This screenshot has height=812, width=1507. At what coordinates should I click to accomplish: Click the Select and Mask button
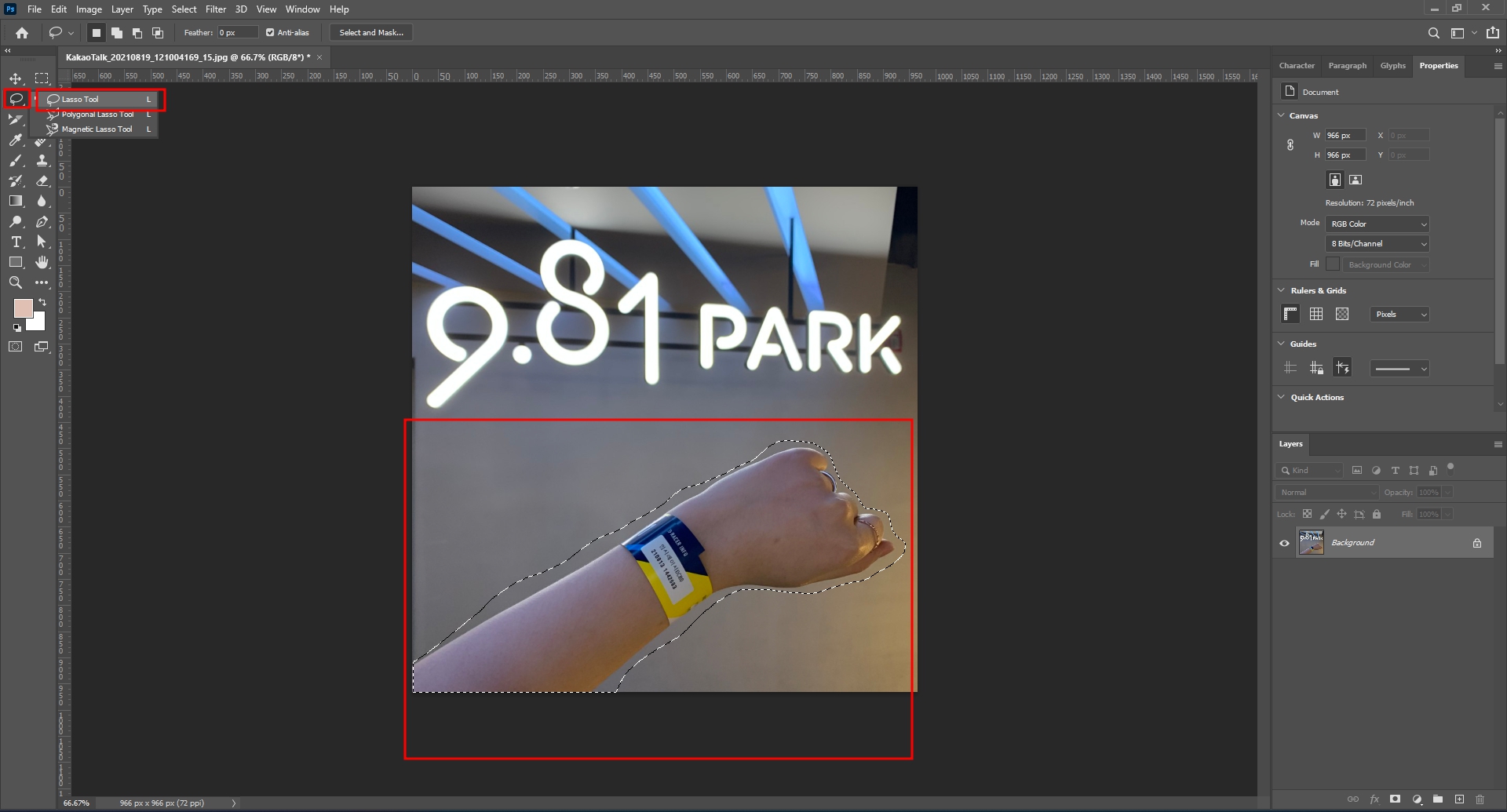[x=371, y=33]
